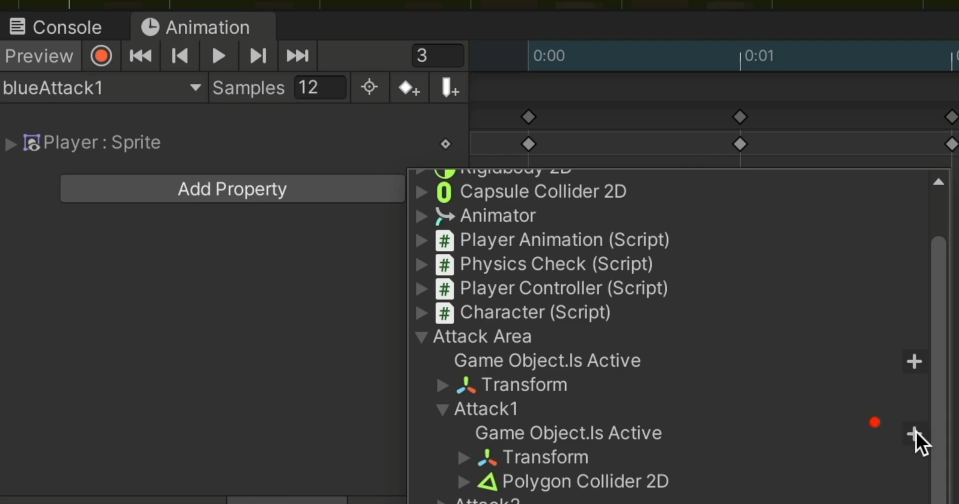Select Player Sprite keyframe at 0:01
The width and height of the screenshot is (959, 504).
(x=740, y=144)
